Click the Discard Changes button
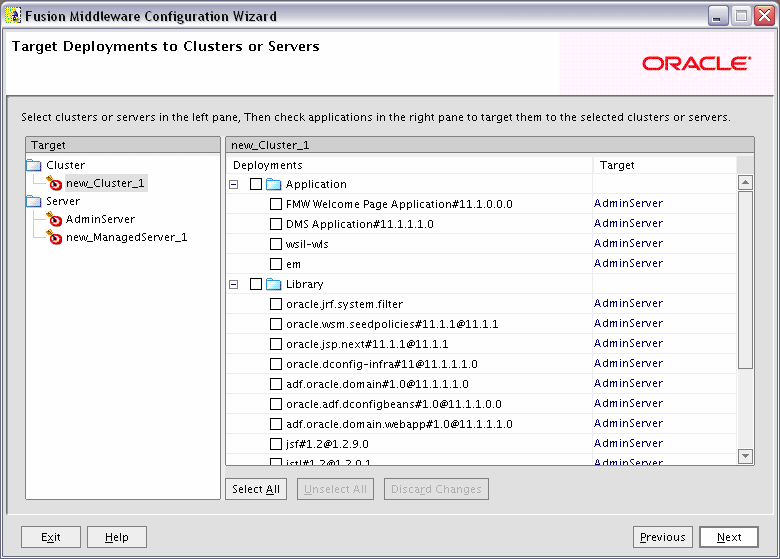 [x=436, y=489]
